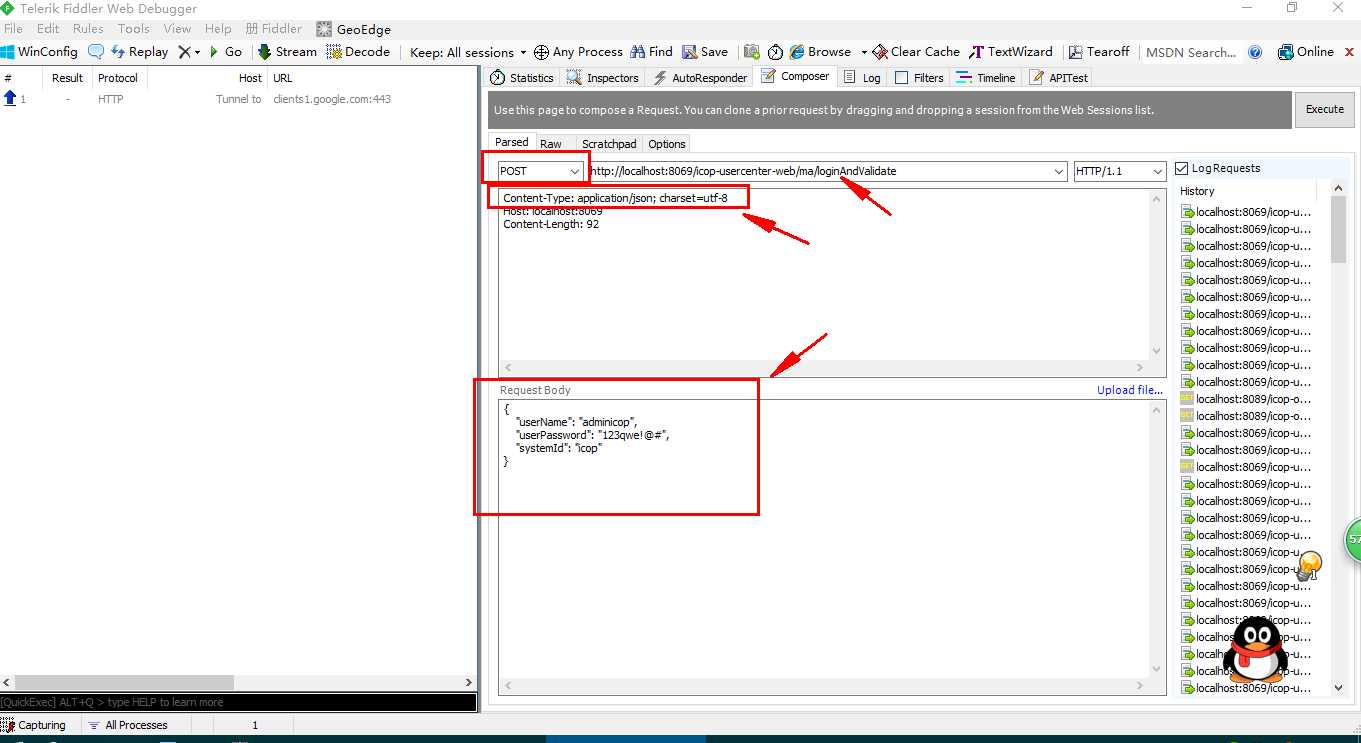Screen dimensions: 1361x743
Task: Click the comment speech bubble icon
Action: (96, 52)
